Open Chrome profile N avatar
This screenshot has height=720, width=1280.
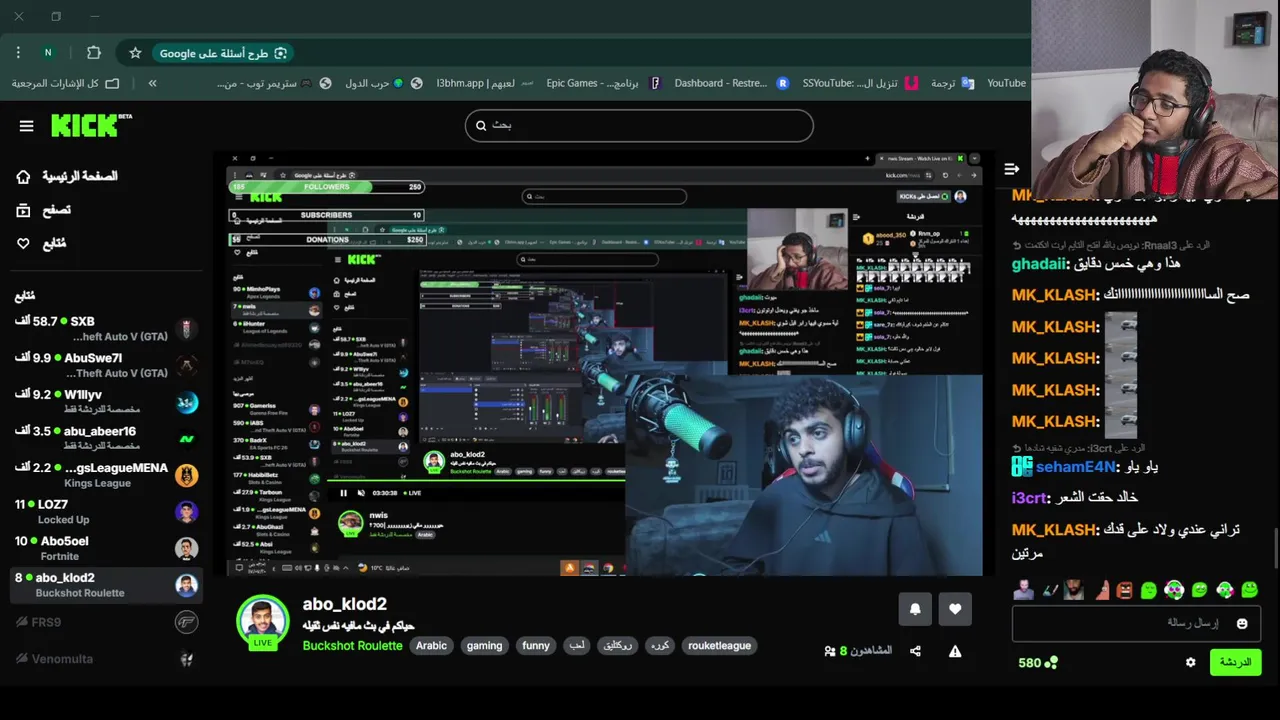tap(48, 53)
